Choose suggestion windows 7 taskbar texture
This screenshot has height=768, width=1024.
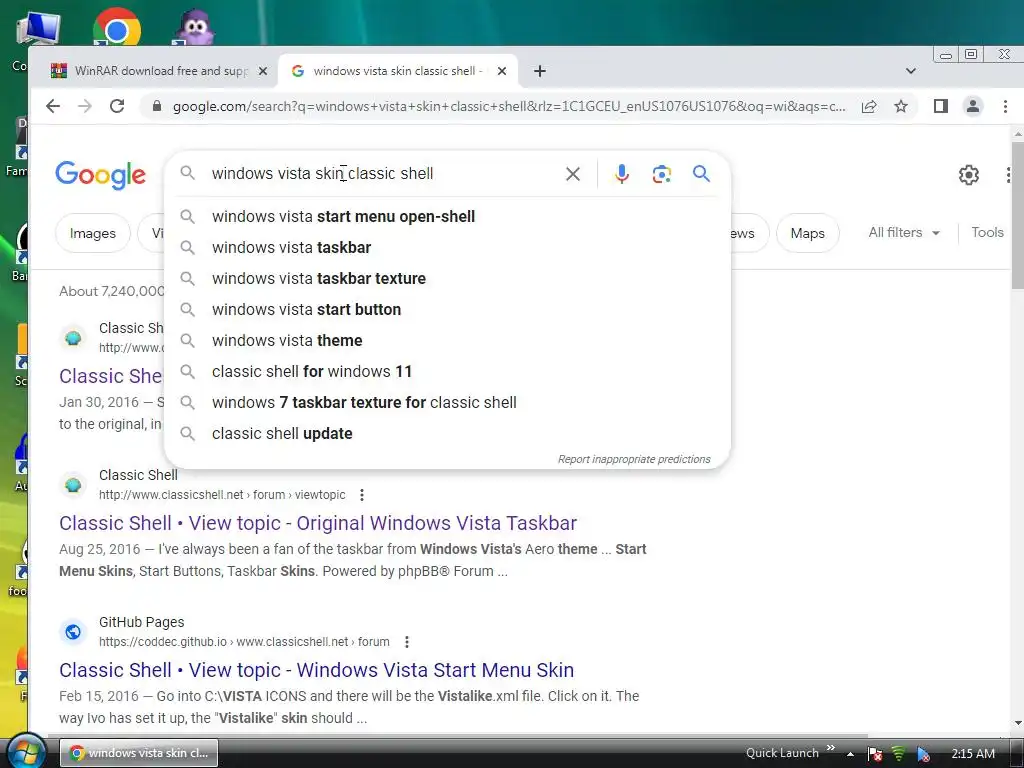pyautogui.click(x=447, y=402)
